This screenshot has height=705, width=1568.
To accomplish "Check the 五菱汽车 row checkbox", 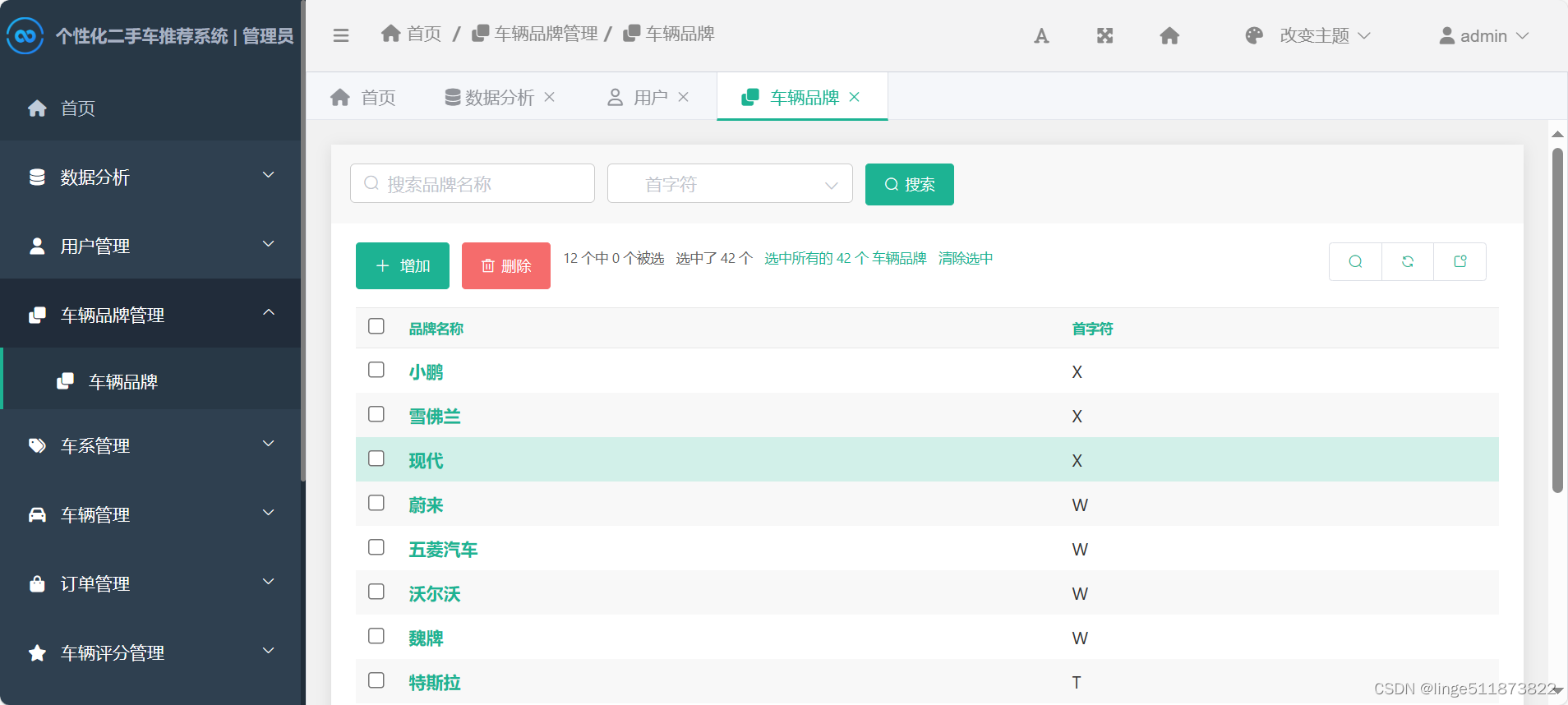I will tap(376, 547).
